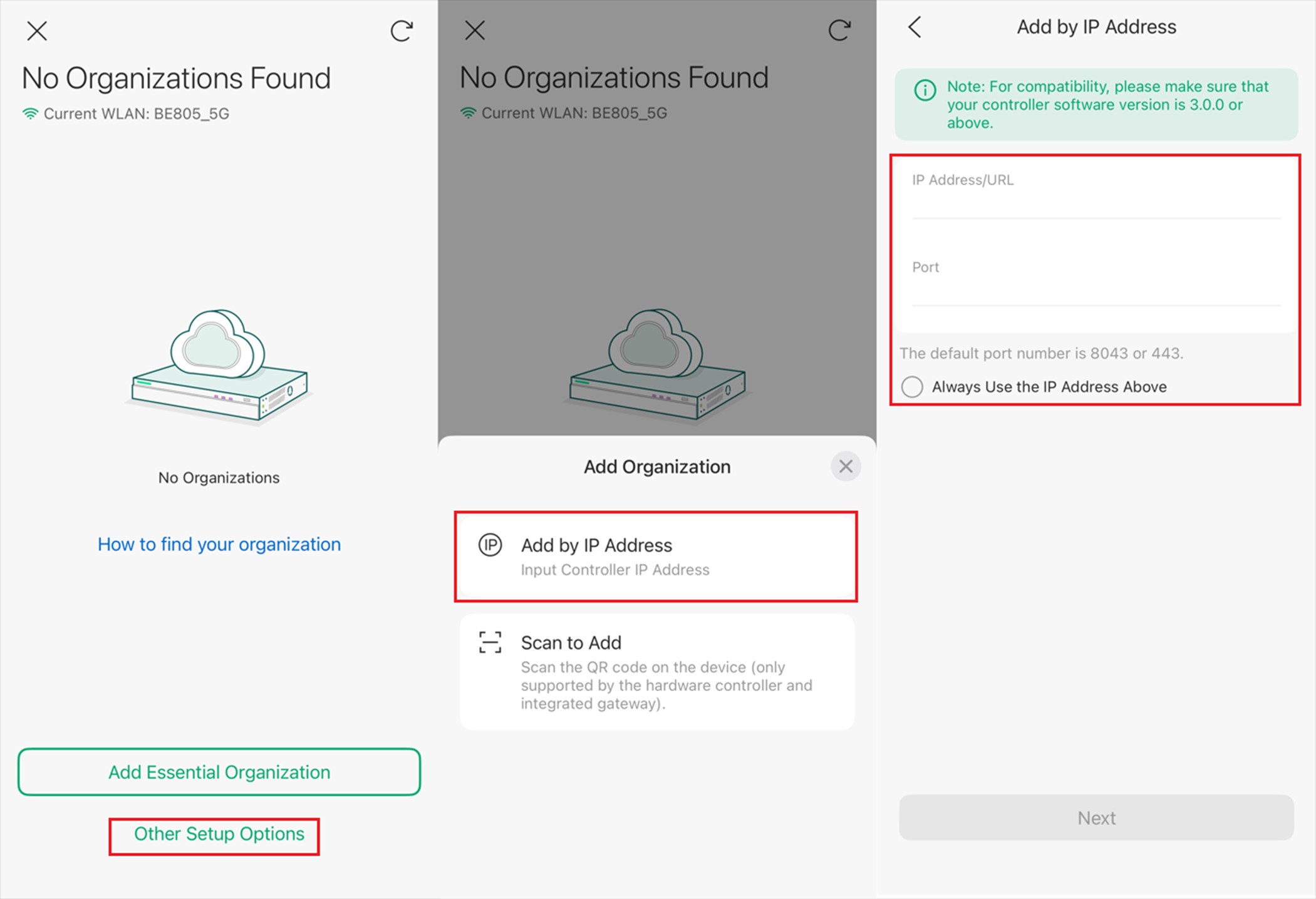Screen dimensions: 1316x899
Task: Click the Next button
Action: [1096, 818]
